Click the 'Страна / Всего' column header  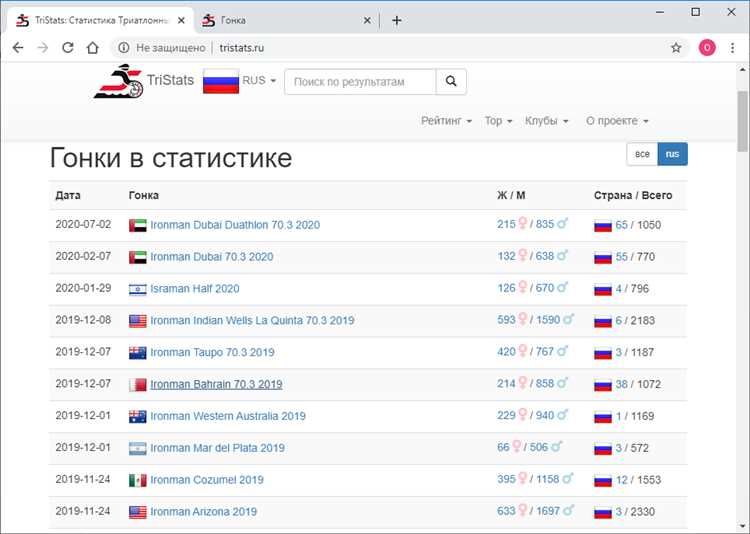pyautogui.click(x=633, y=195)
